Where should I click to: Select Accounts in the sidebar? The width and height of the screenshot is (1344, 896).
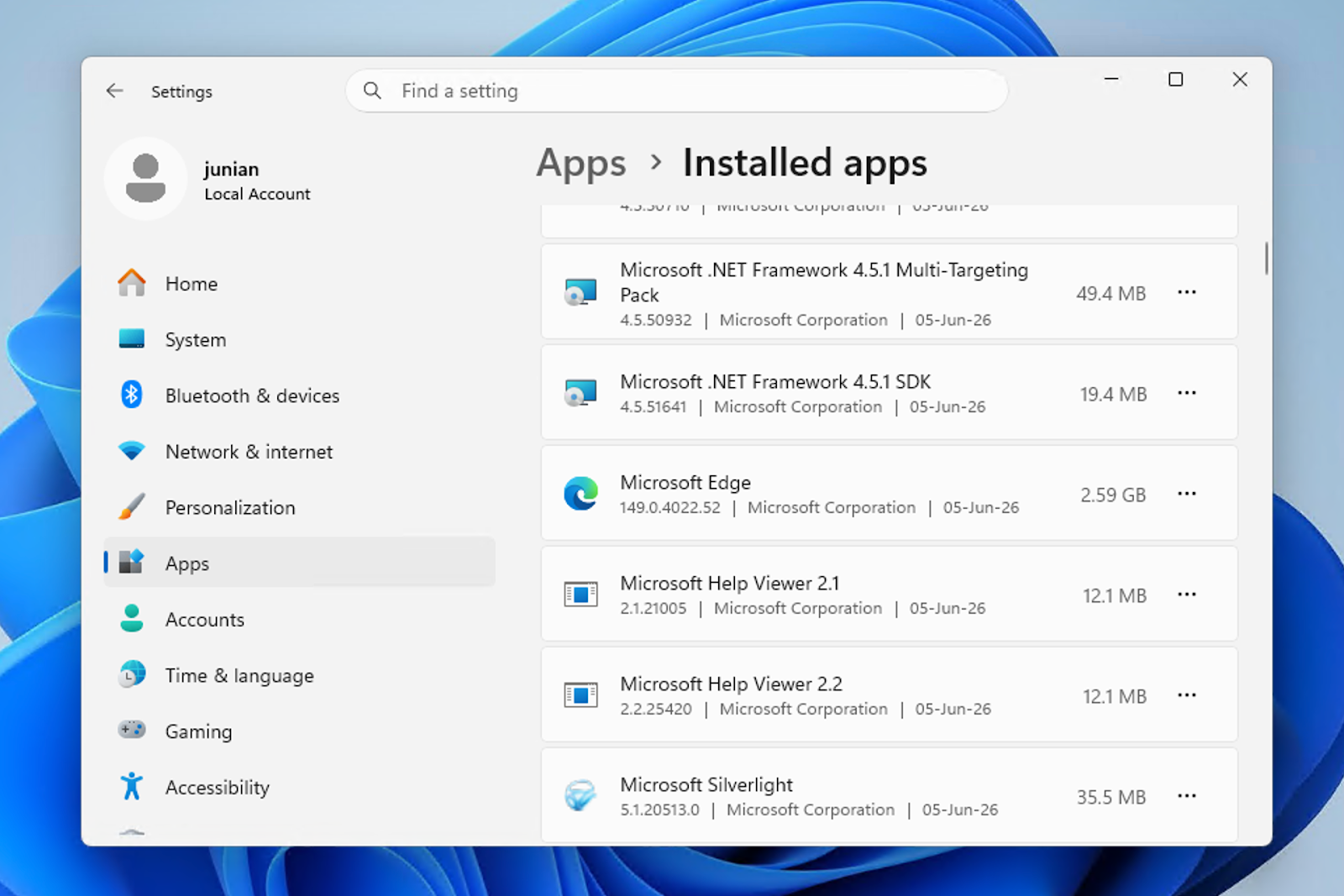(299, 620)
